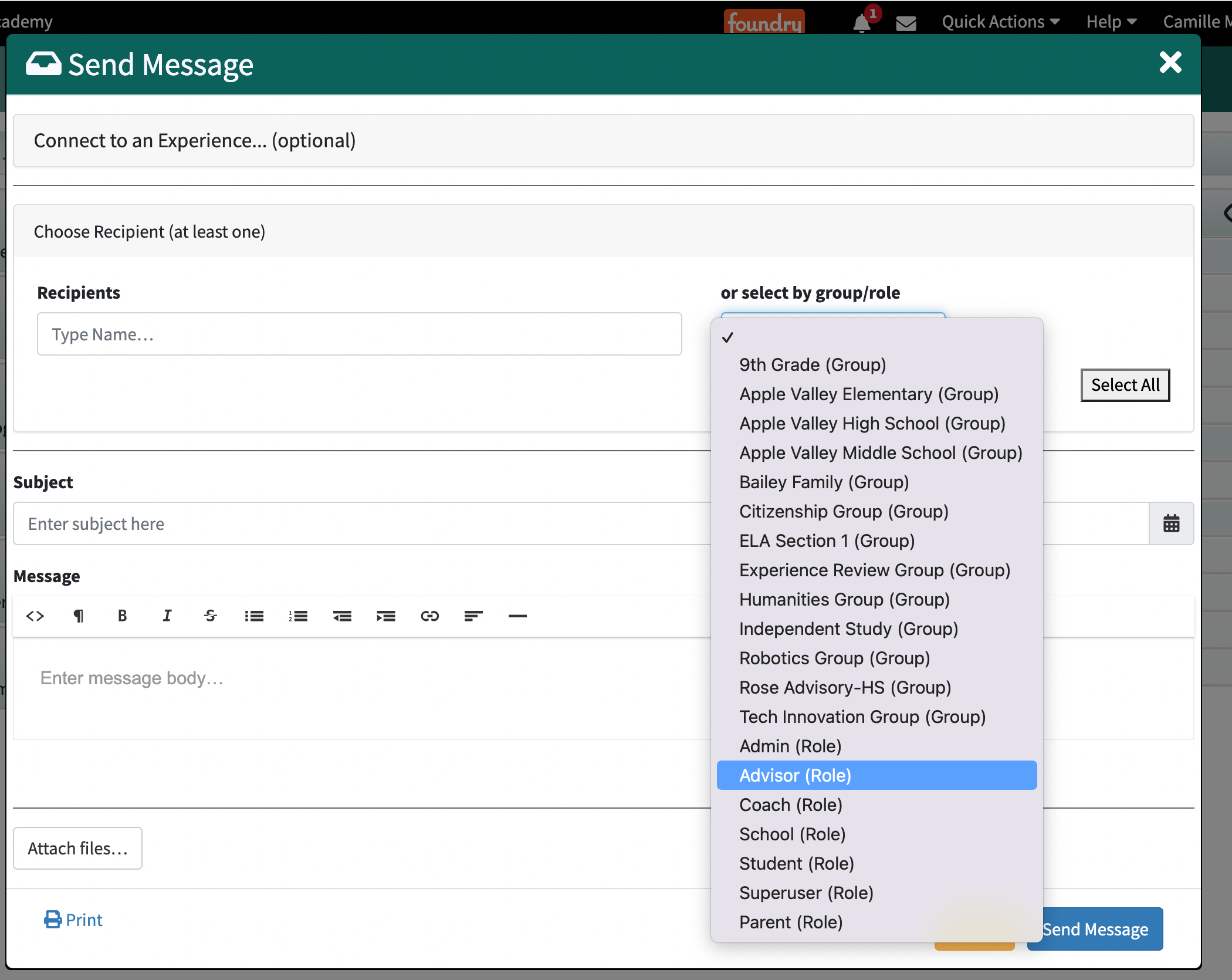
Task: Toggle italic text formatting
Action: pyautogui.click(x=167, y=616)
